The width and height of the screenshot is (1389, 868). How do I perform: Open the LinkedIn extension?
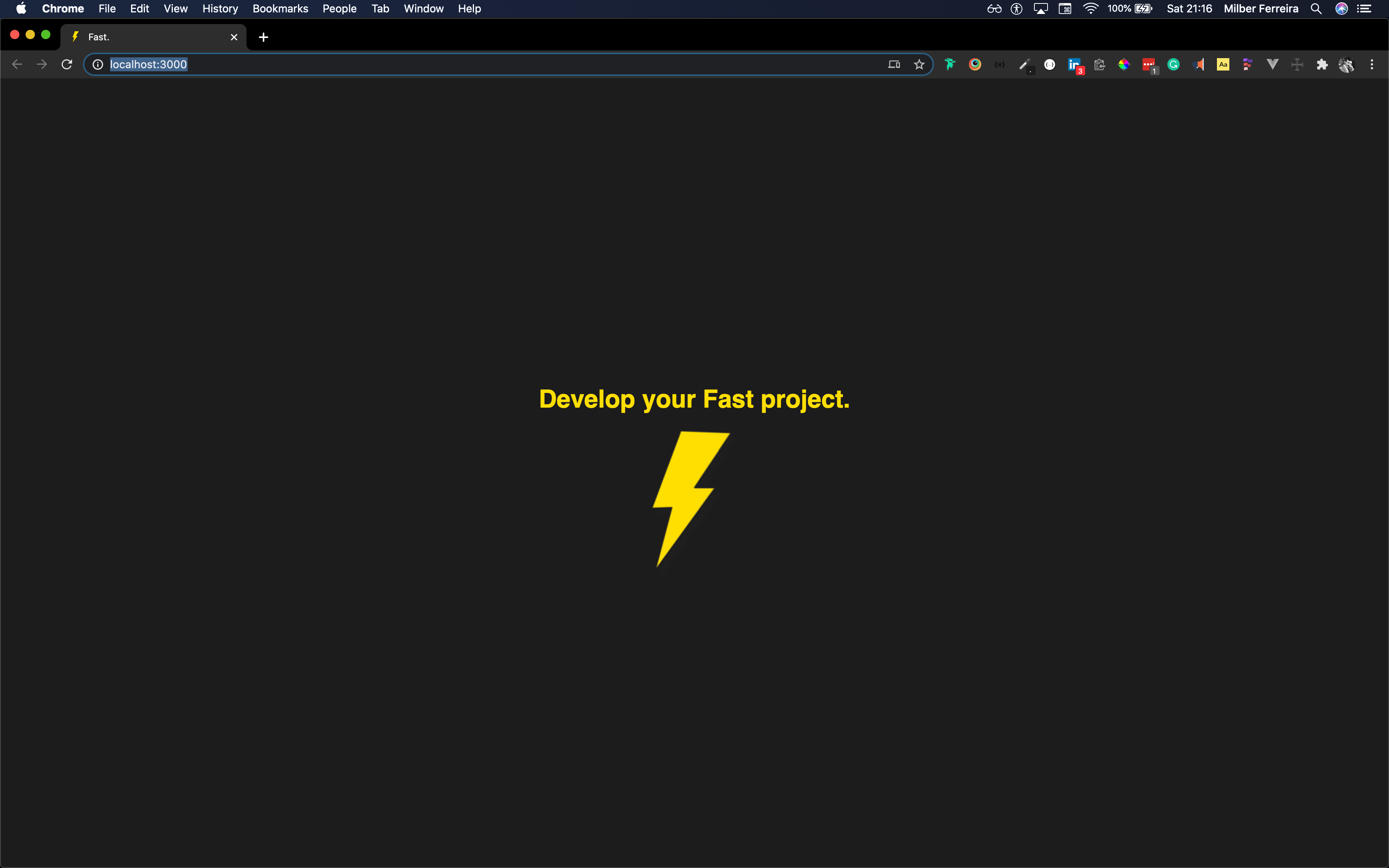[1074, 64]
